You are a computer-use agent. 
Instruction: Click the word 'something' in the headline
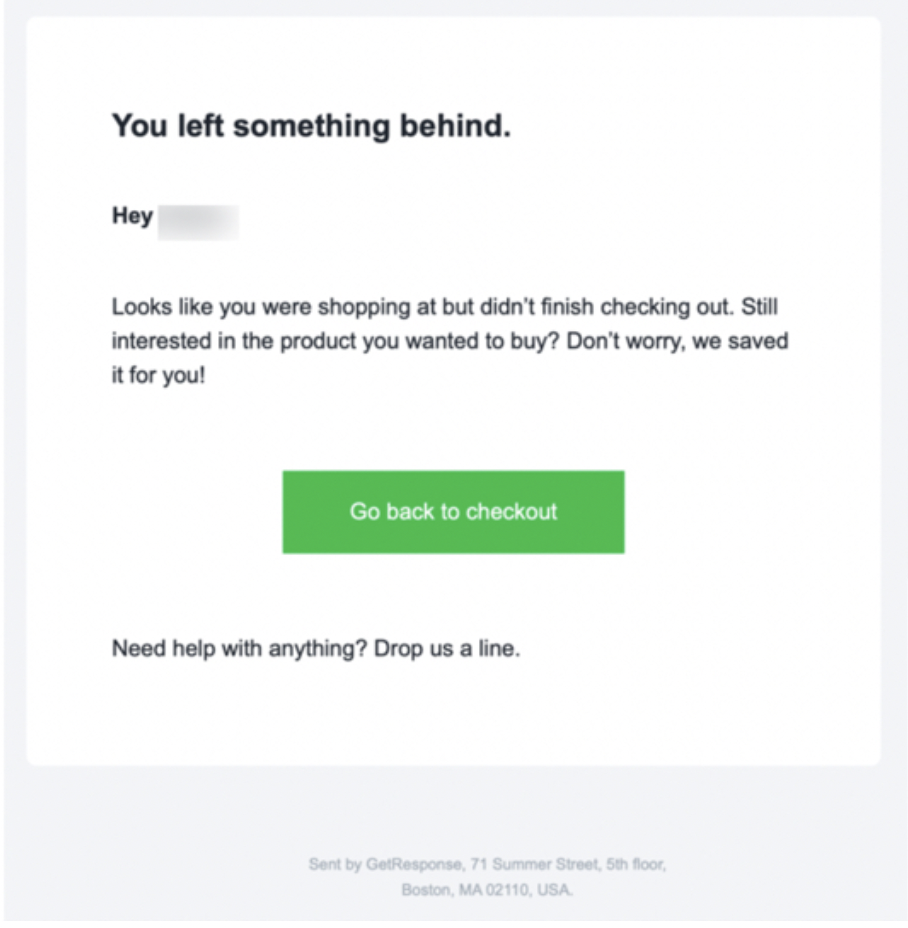click(311, 127)
